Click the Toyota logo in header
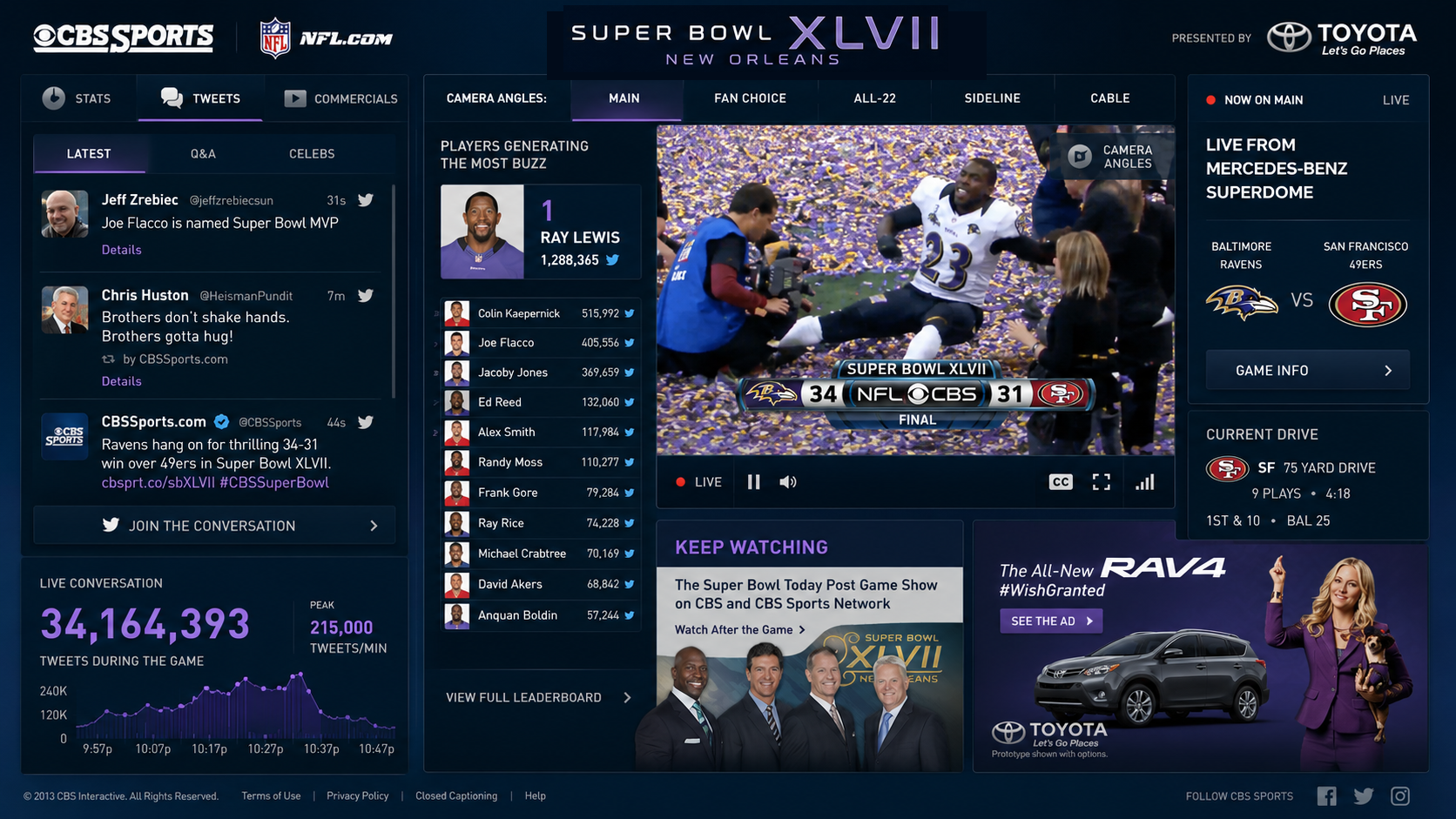1456x819 pixels. [x=1342, y=37]
